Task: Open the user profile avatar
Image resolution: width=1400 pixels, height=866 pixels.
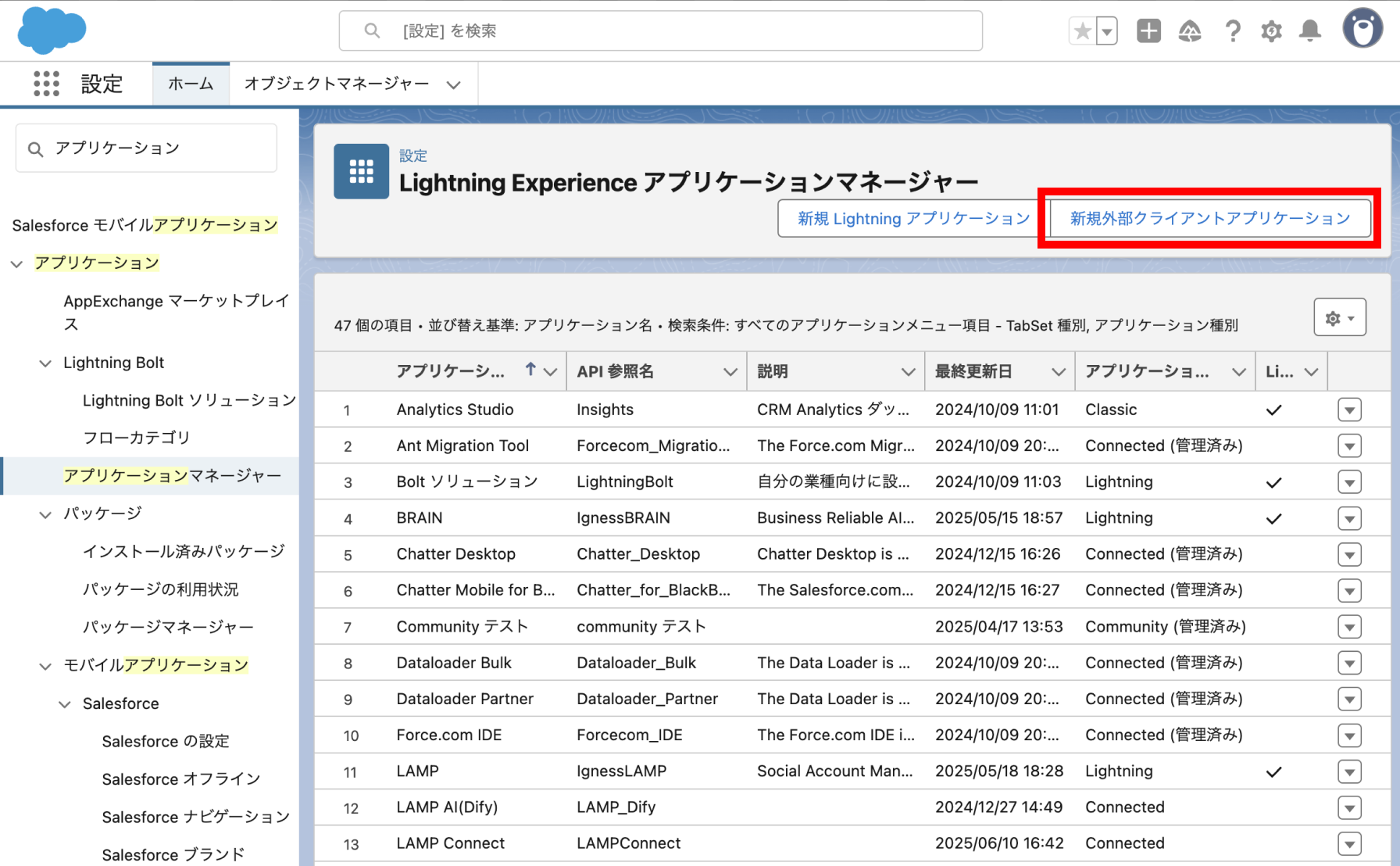Action: coord(1362,30)
